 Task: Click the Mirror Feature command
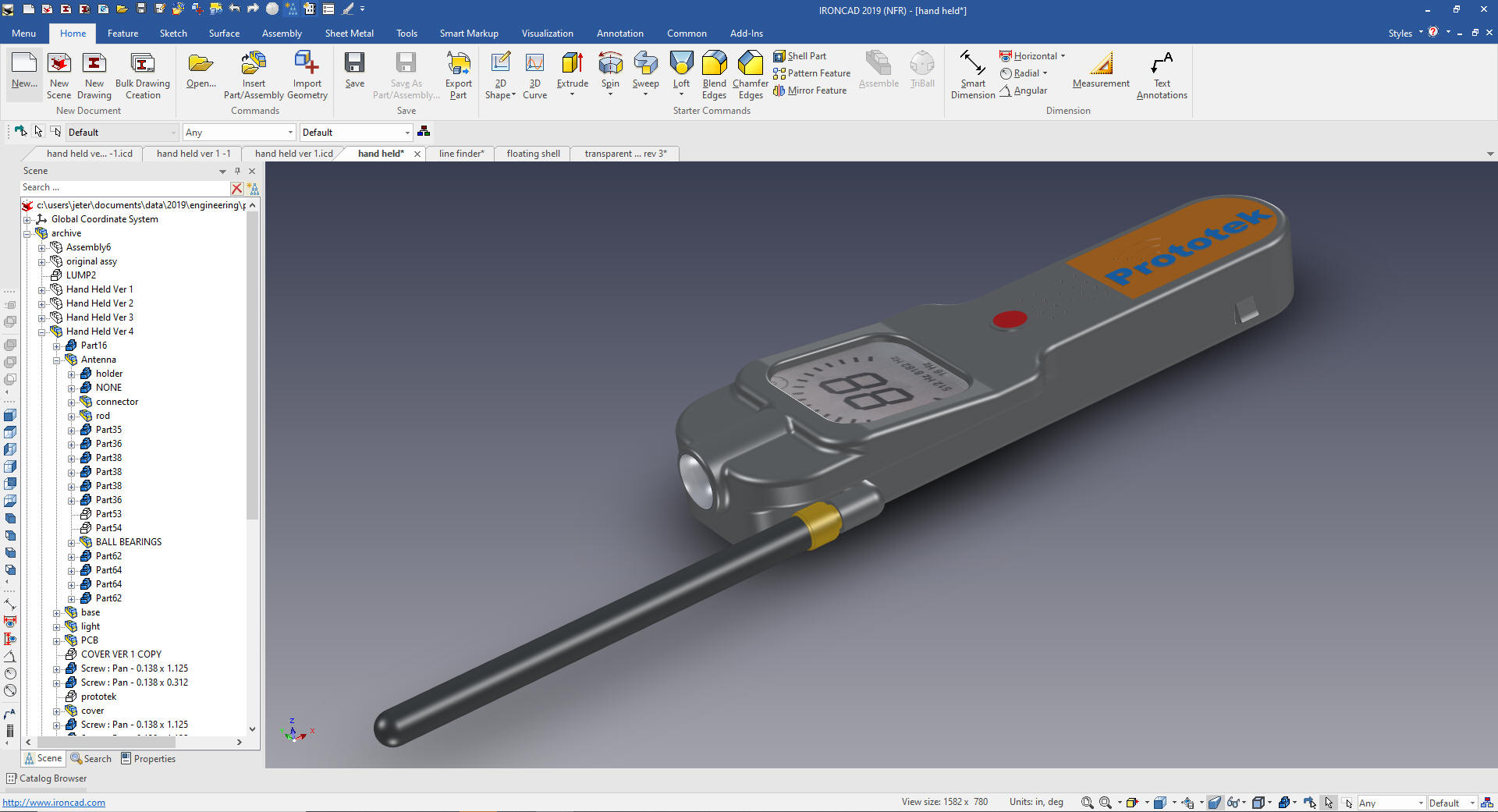click(810, 90)
